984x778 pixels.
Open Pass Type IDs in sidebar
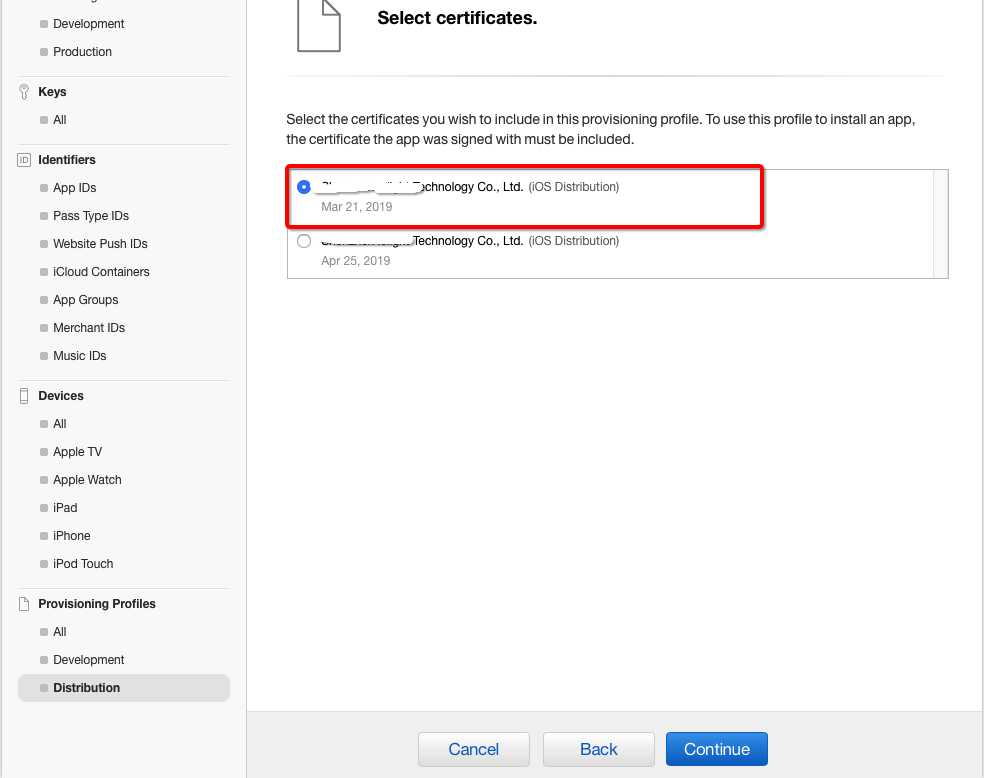(90, 216)
